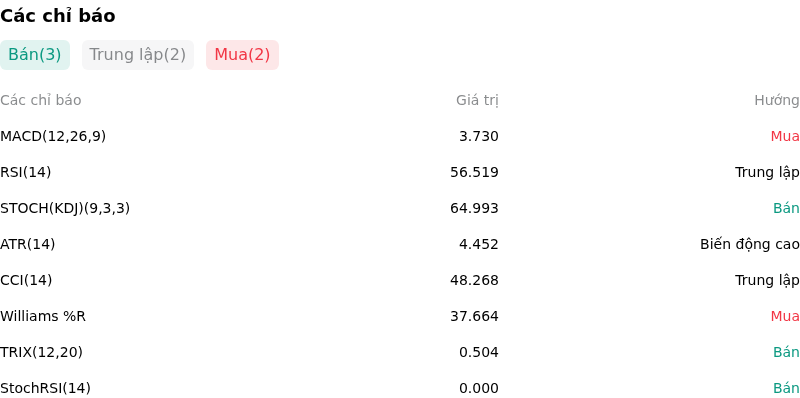
Task: Select the Bán(3) filter chip
Action: point(35,55)
